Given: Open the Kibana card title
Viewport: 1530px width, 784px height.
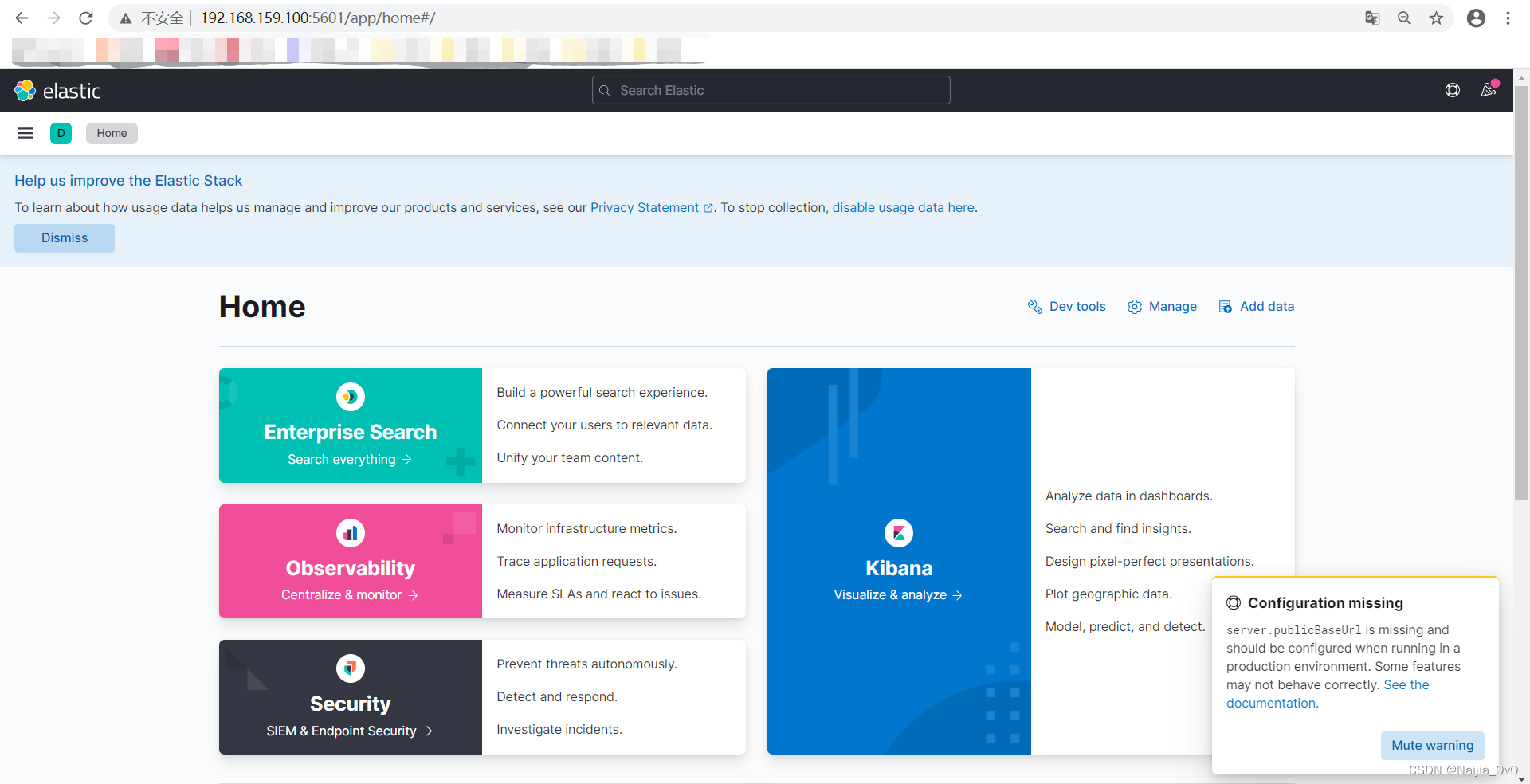Looking at the screenshot, I should pos(899,568).
